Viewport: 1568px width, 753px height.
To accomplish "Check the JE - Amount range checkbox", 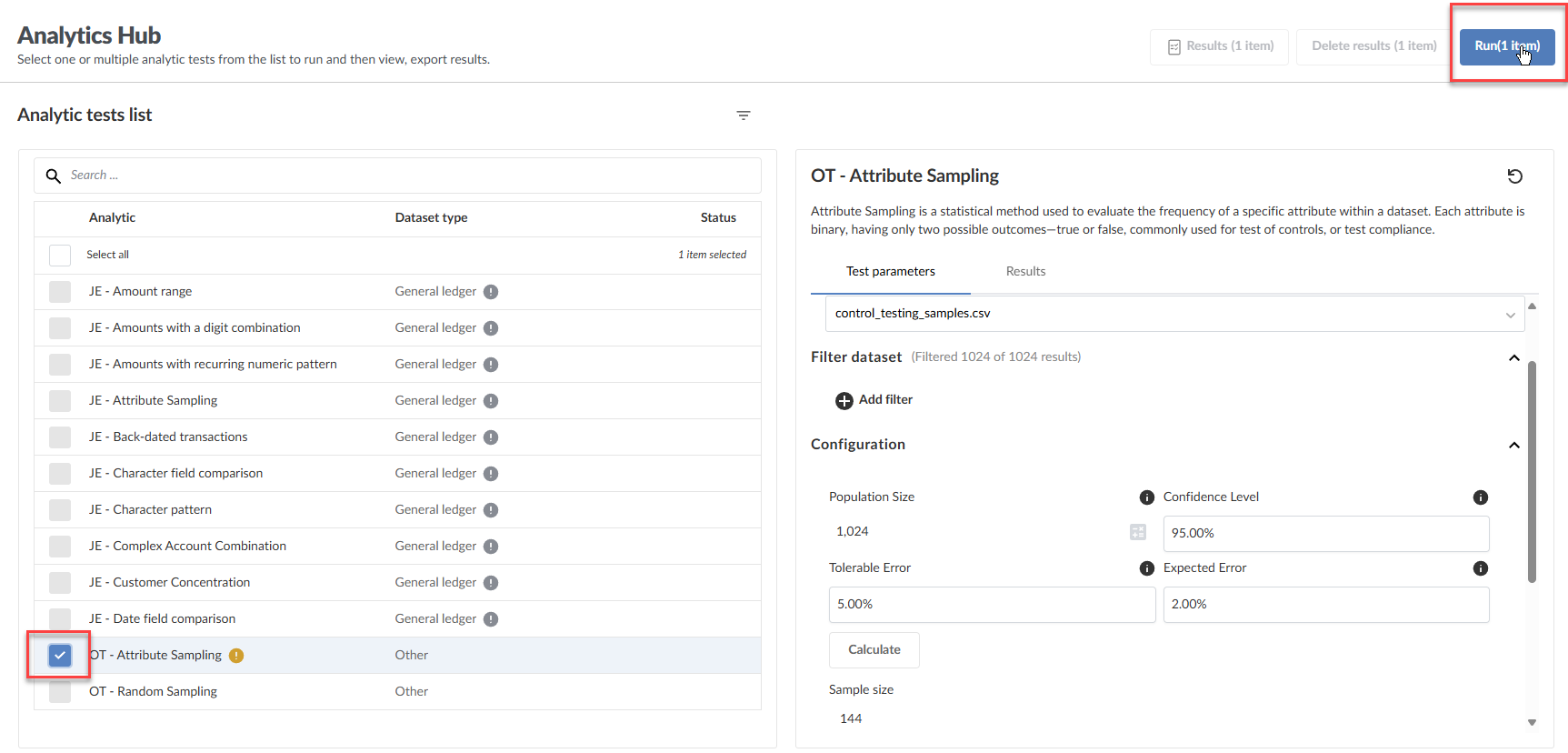I will coord(60,292).
